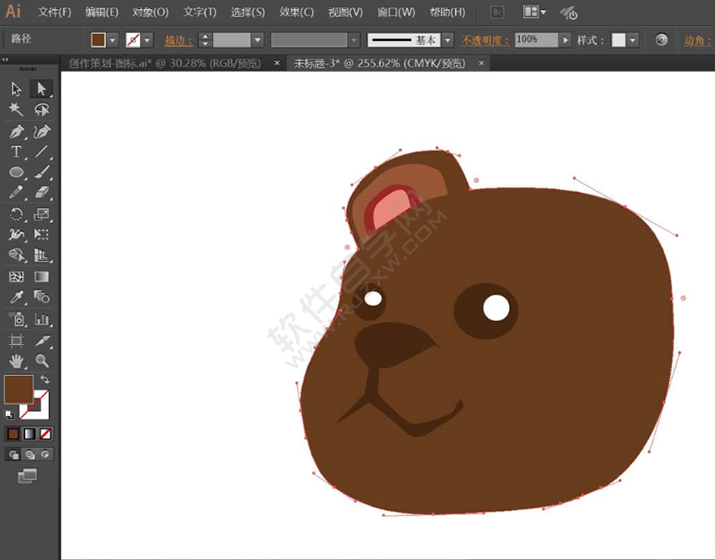Select the Zoom tool
This screenshot has width=715, height=560.
pyautogui.click(x=42, y=360)
